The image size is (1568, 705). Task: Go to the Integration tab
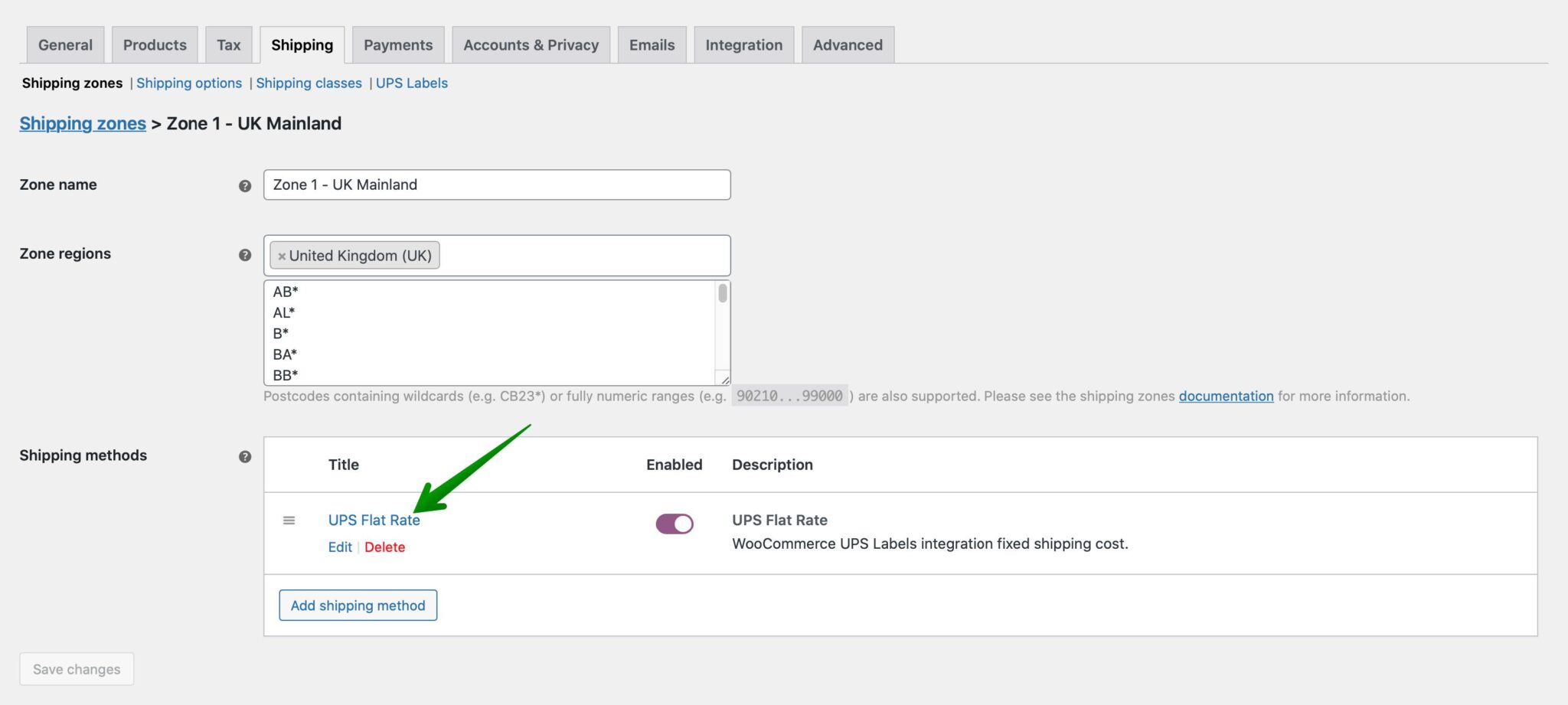(743, 45)
